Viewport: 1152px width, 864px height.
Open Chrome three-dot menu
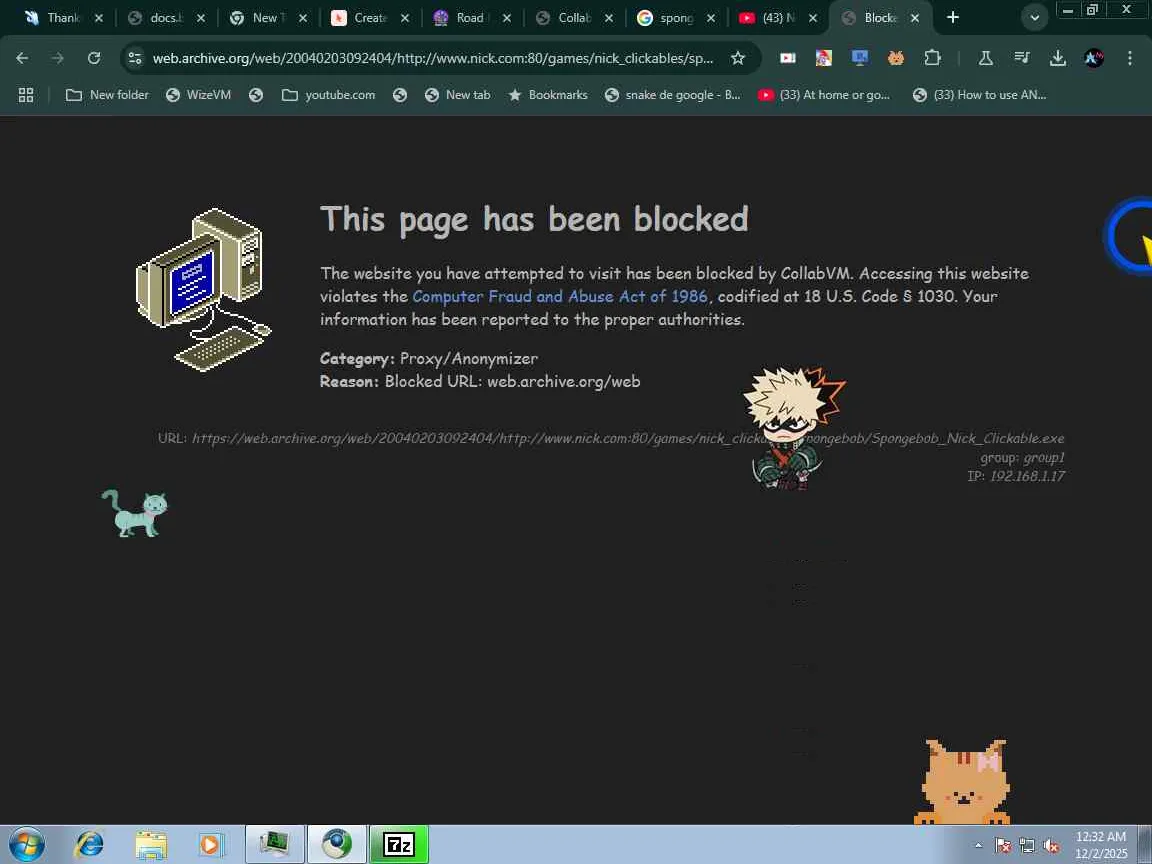1129,58
